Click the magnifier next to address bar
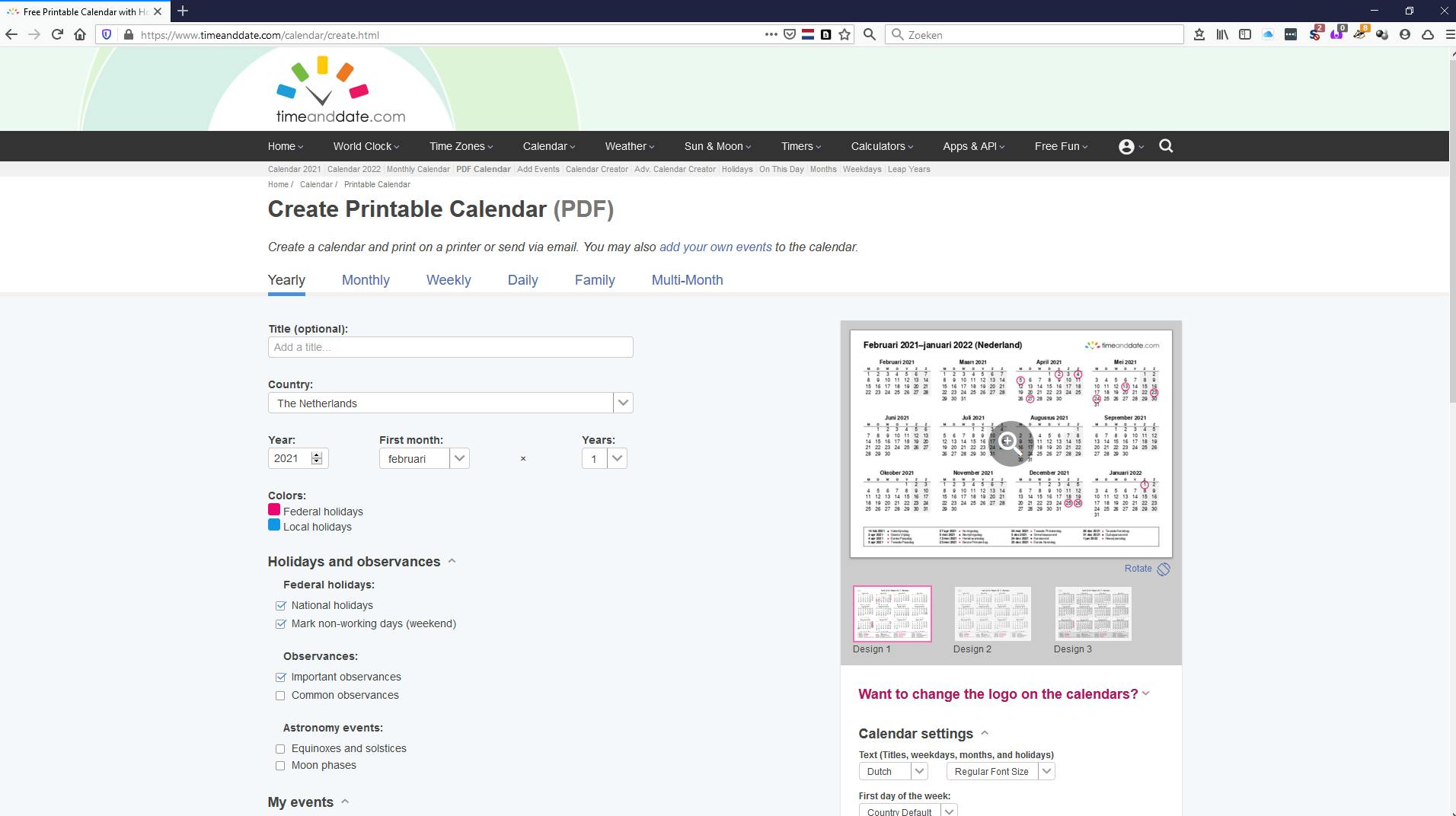The height and width of the screenshot is (816, 1456). pyautogui.click(x=870, y=34)
